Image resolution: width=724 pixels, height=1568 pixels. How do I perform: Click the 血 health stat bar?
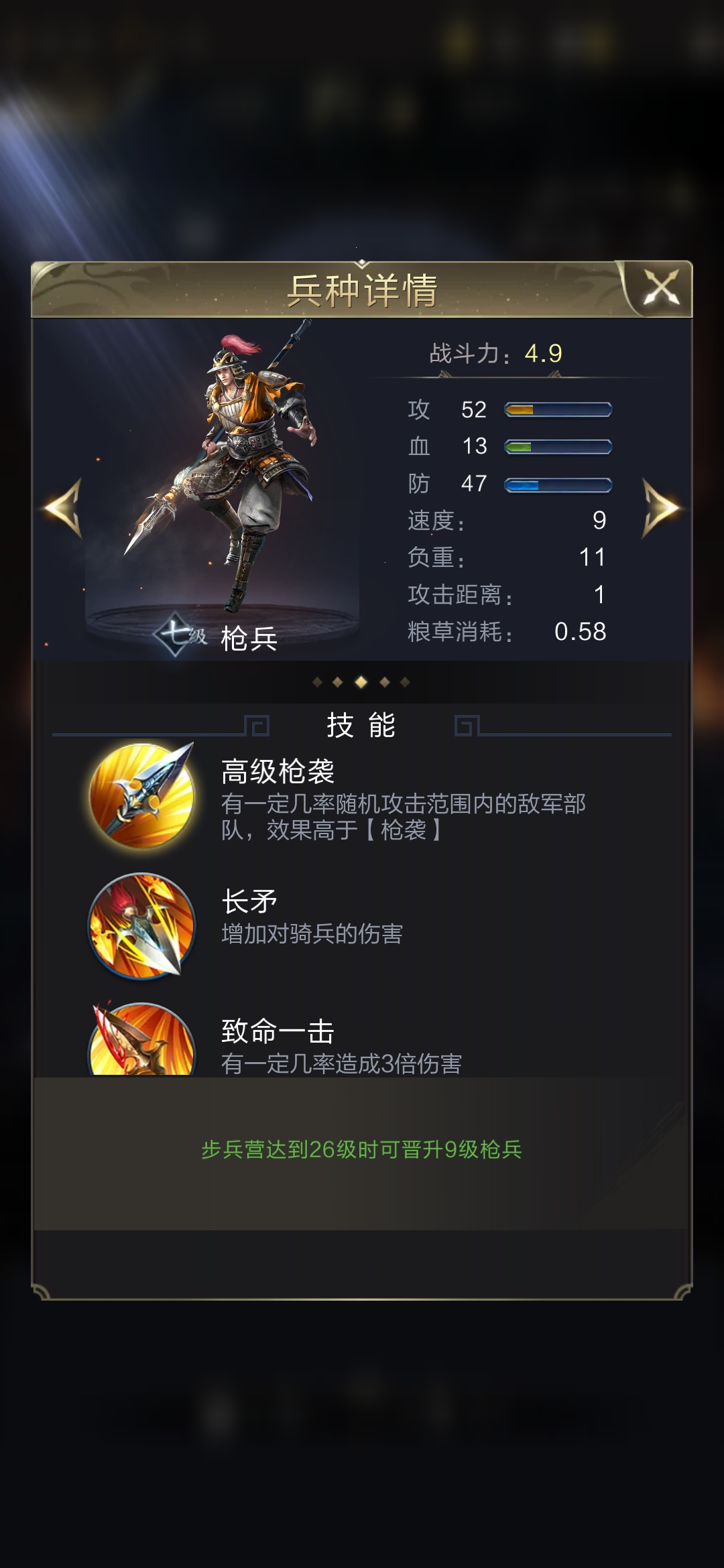pyautogui.click(x=558, y=447)
